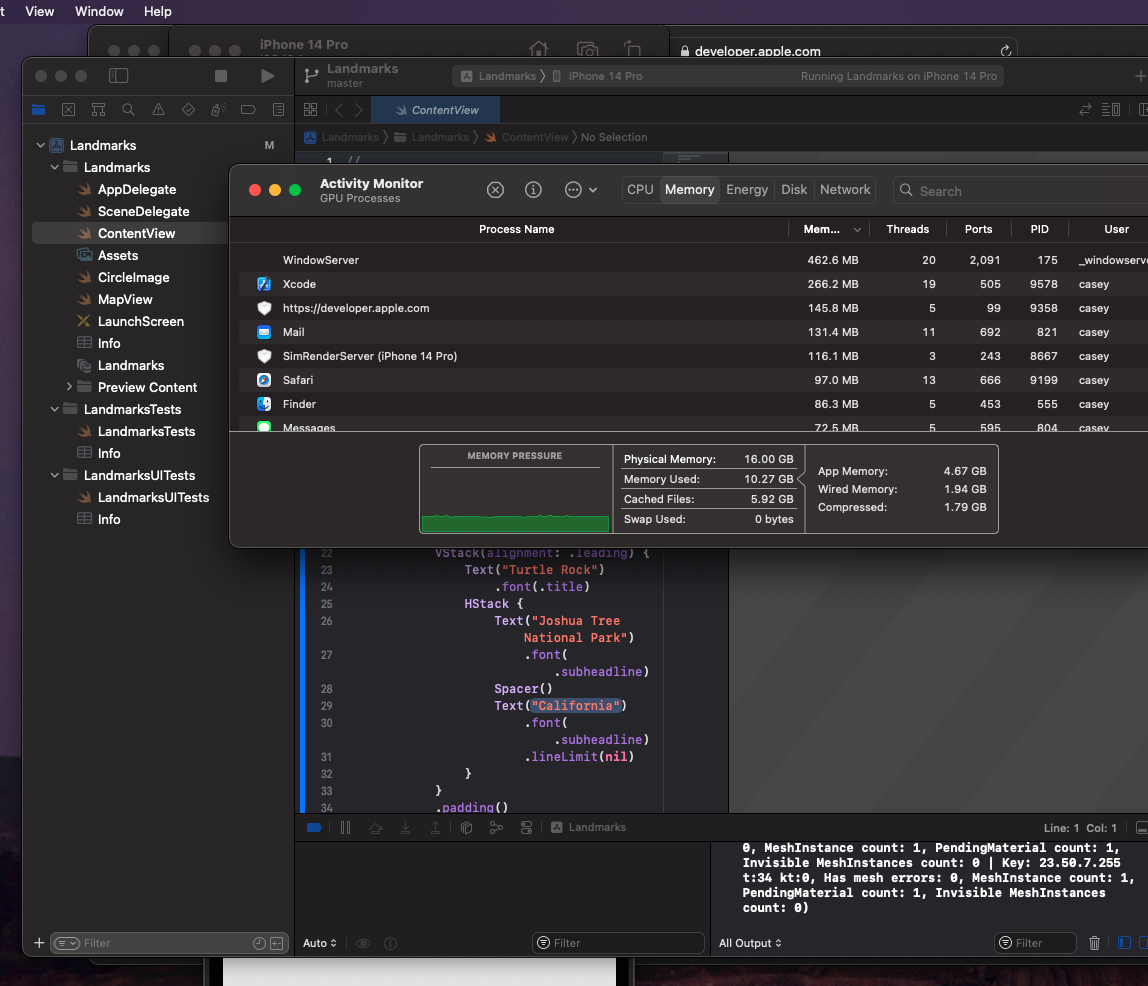Screen dimensions: 1148x986
Task: Switch to the Energy tab
Action: pyautogui.click(x=747, y=190)
